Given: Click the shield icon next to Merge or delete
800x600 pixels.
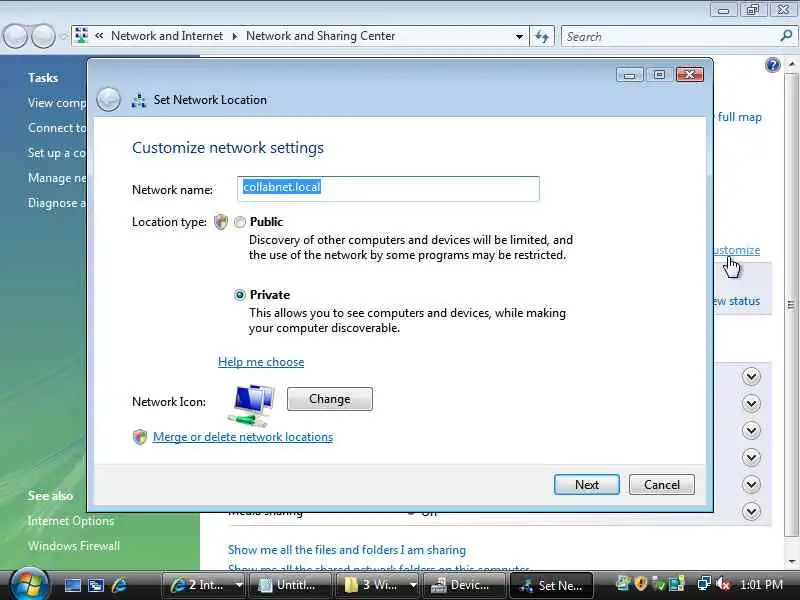Looking at the screenshot, I should pyautogui.click(x=140, y=437).
